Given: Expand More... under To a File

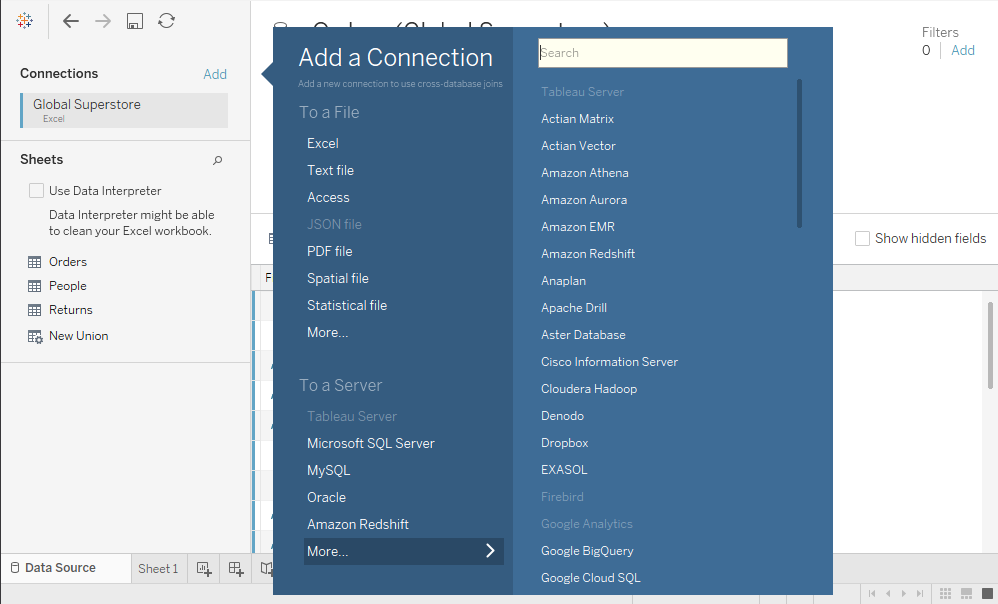Looking at the screenshot, I should coord(327,331).
